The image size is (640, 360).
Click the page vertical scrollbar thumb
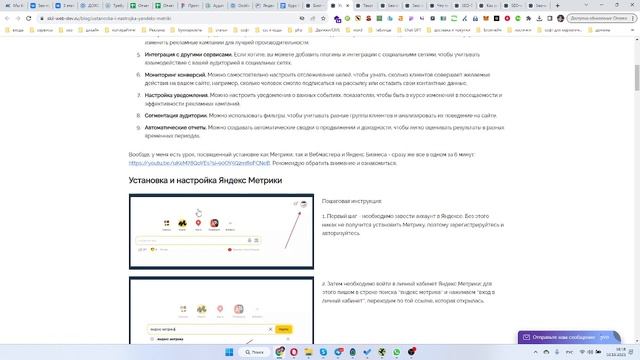[637, 78]
